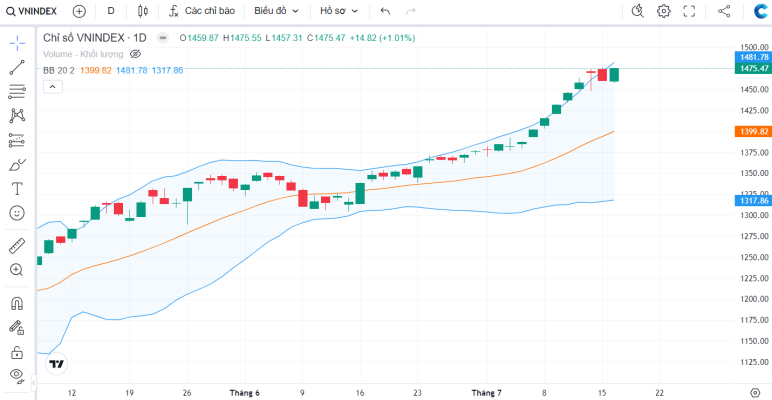
Task: Select the BB 20 2 indicator legend
Action: tap(59, 70)
